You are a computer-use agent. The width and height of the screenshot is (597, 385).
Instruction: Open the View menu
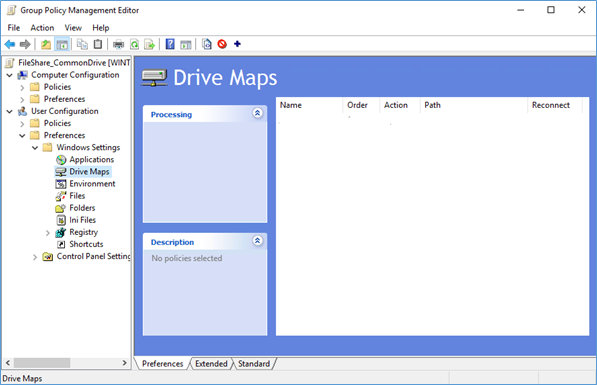pos(73,28)
